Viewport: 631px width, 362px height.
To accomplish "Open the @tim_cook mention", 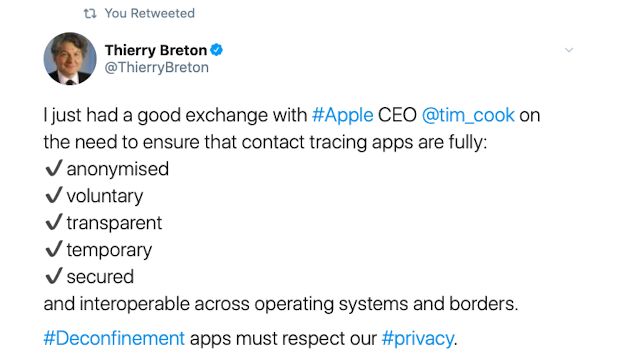I will 468,115.
